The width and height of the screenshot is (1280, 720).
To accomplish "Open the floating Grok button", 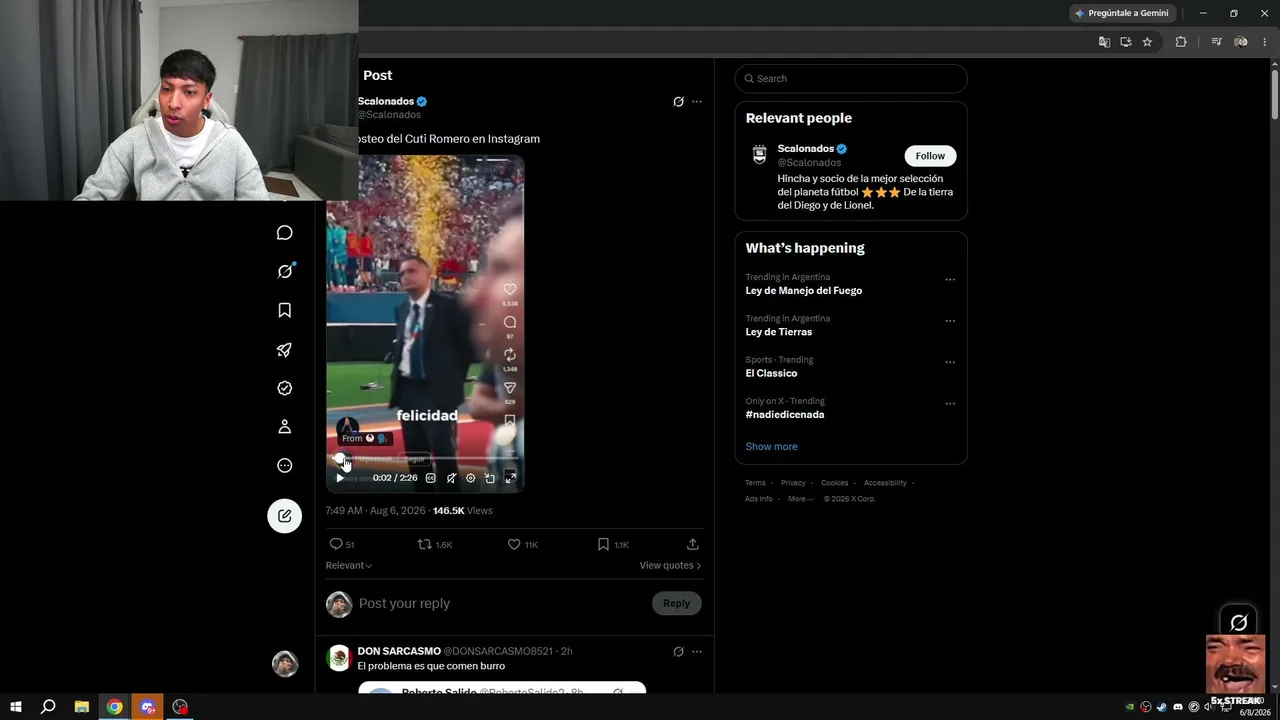I will click(x=1239, y=622).
